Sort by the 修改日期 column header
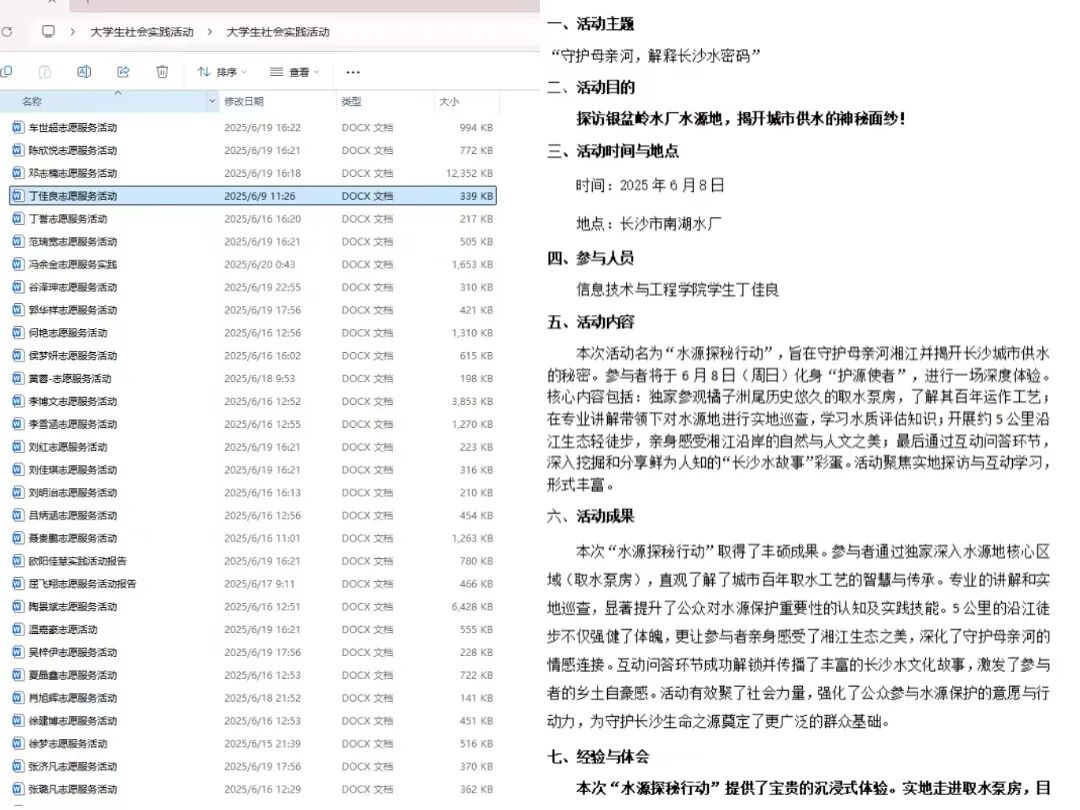The width and height of the screenshot is (1080, 810). pyautogui.click(x=244, y=101)
